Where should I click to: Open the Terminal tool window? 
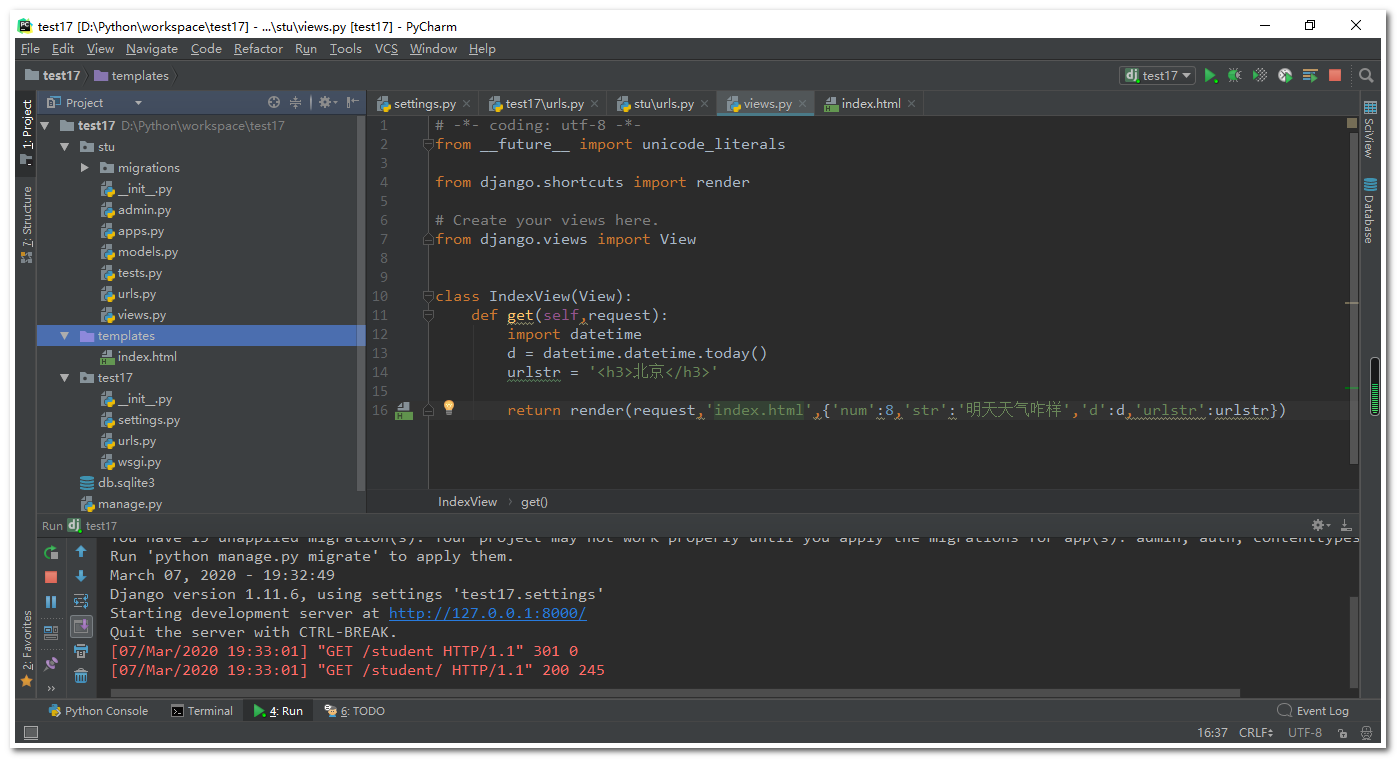click(x=201, y=711)
